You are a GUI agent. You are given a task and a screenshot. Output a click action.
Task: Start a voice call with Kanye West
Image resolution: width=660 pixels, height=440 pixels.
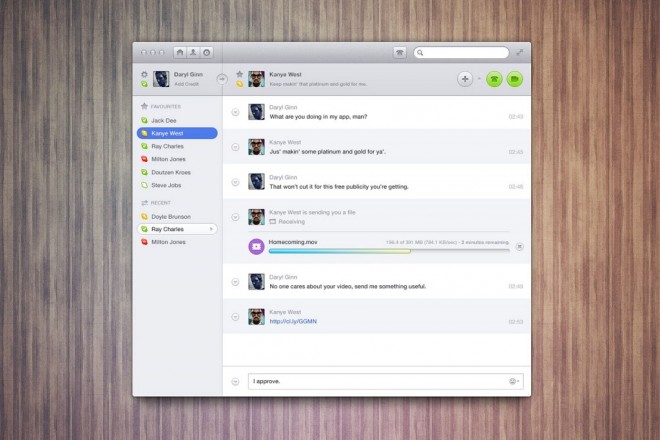[x=494, y=79]
